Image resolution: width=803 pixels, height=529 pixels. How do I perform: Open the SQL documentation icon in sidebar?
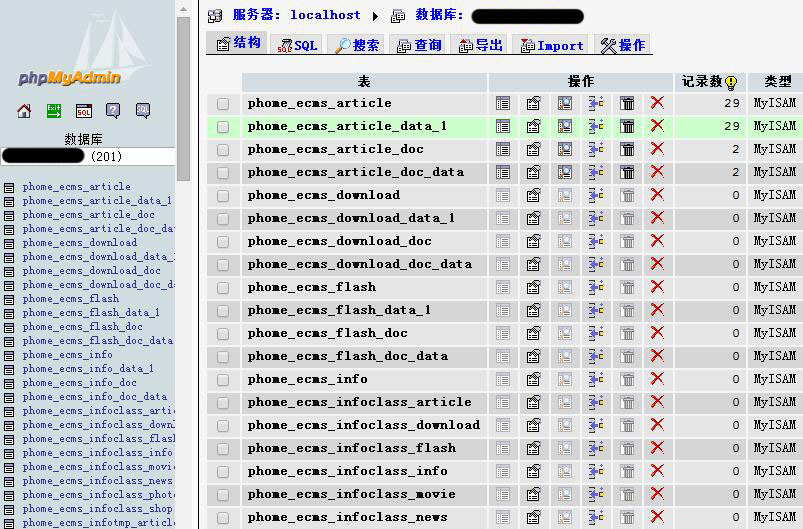coord(143,111)
